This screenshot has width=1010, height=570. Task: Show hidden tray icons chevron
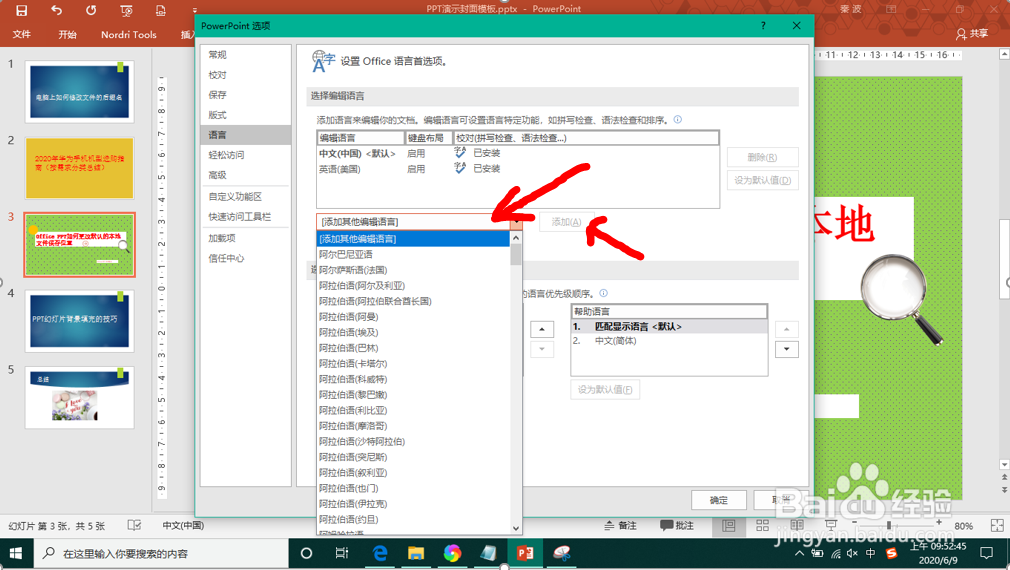pyautogui.click(x=799, y=553)
